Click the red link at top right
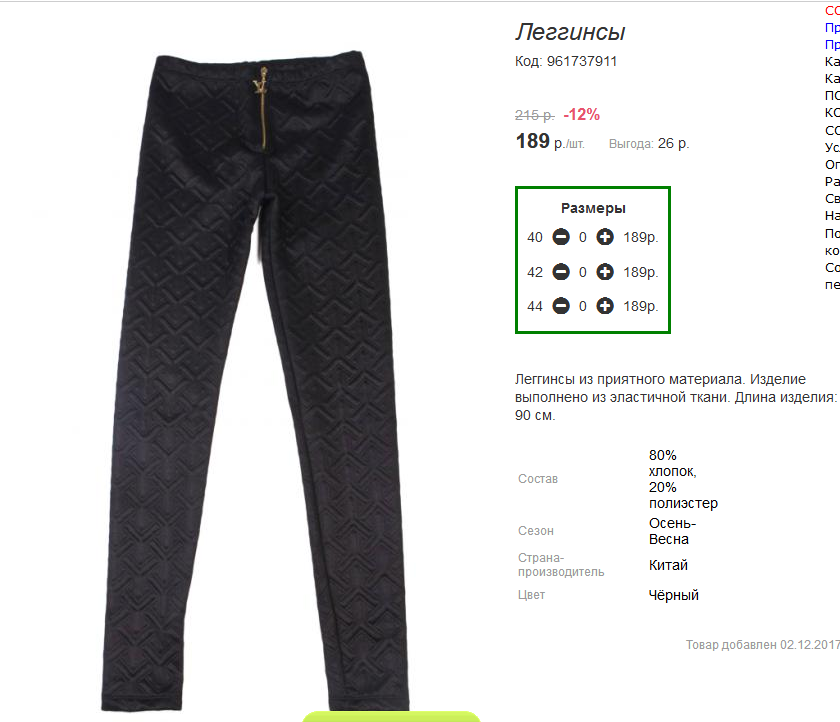This screenshot has height=722, width=840. pos(832,11)
